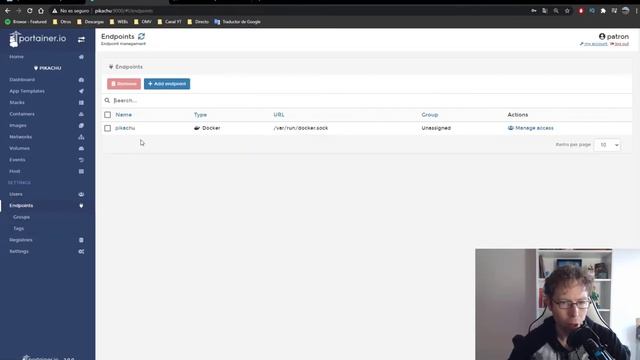Screen dimensions: 640x360
Task: Open Dashboard in the sidebar
Action: click(22, 80)
